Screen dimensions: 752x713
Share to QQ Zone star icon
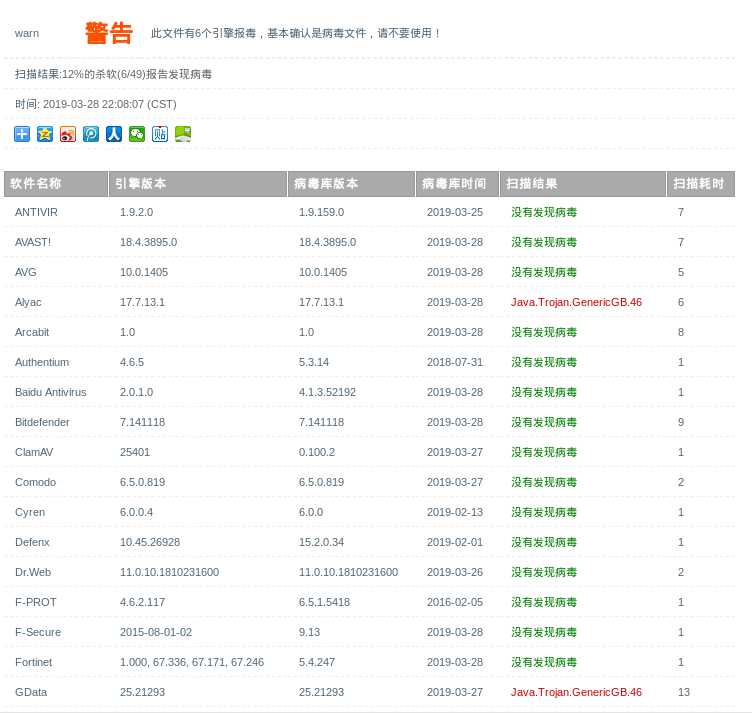[x=45, y=134]
